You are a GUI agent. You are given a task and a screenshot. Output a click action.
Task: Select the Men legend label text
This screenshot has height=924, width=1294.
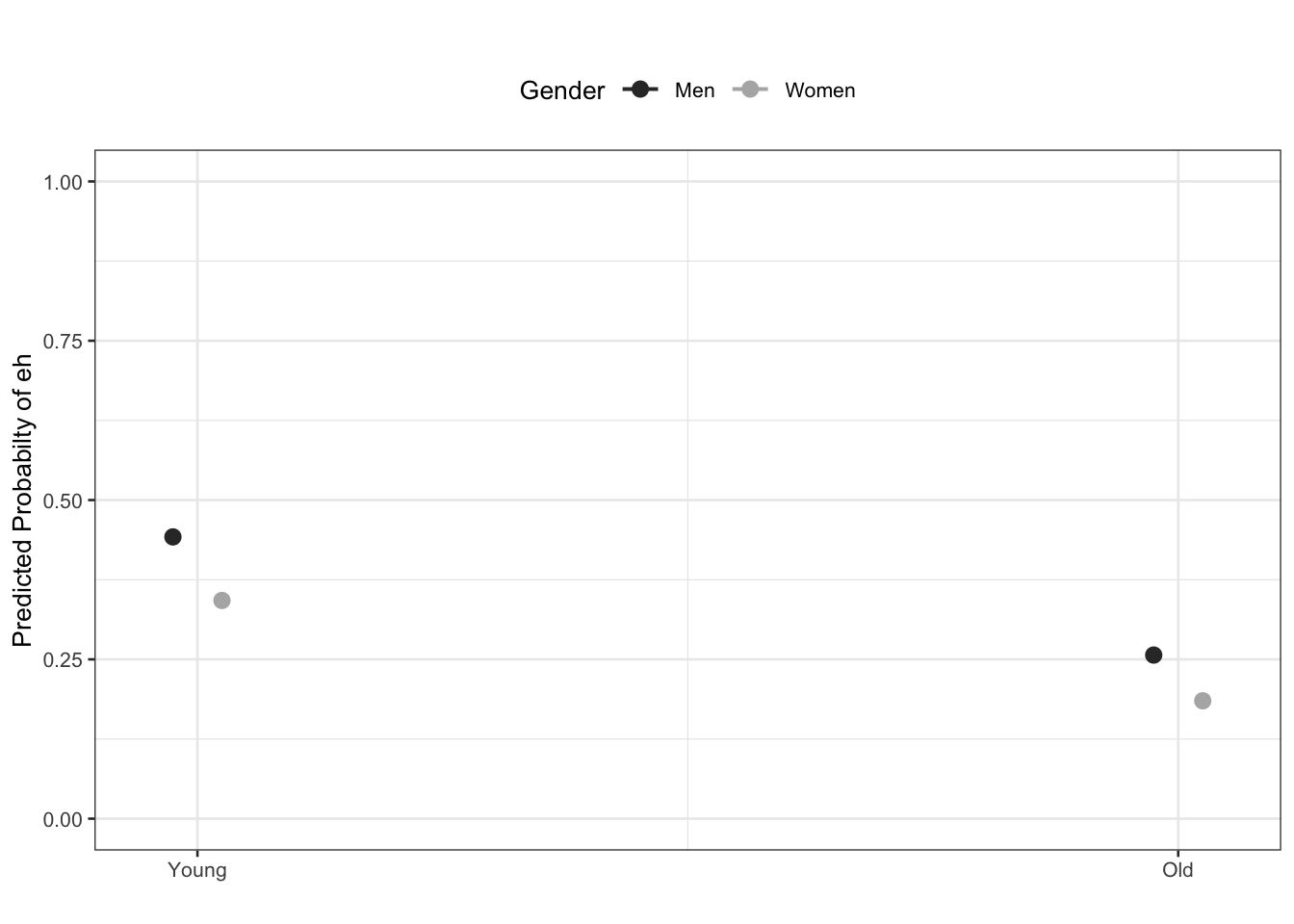click(x=694, y=90)
